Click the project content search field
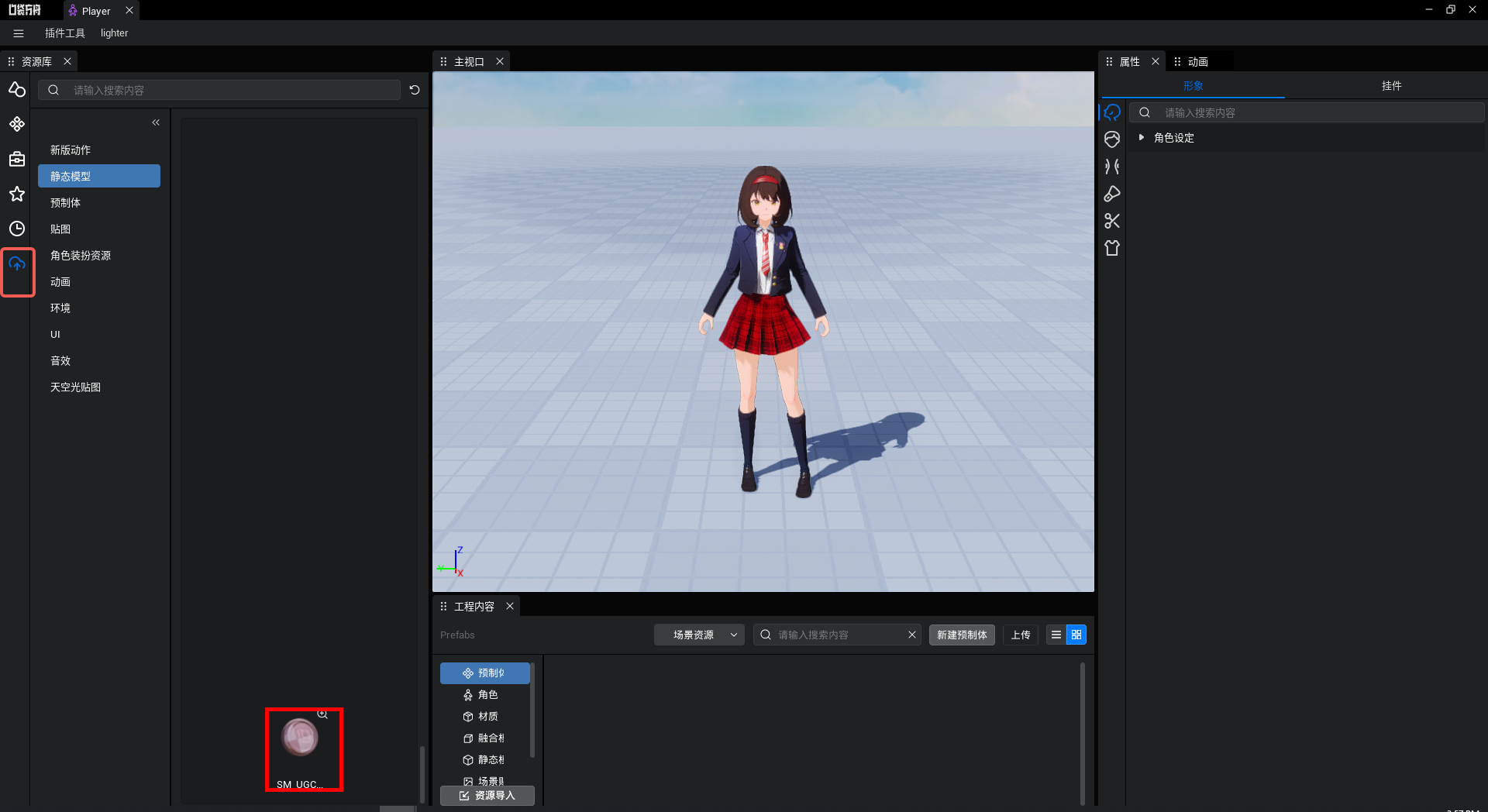 click(x=837, y=635)
